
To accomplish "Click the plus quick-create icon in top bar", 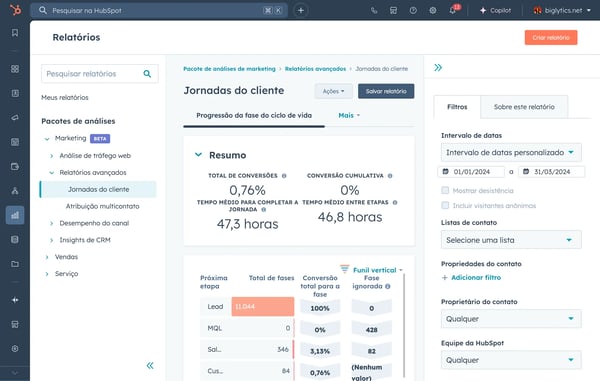I will click(x=301, y=10).
